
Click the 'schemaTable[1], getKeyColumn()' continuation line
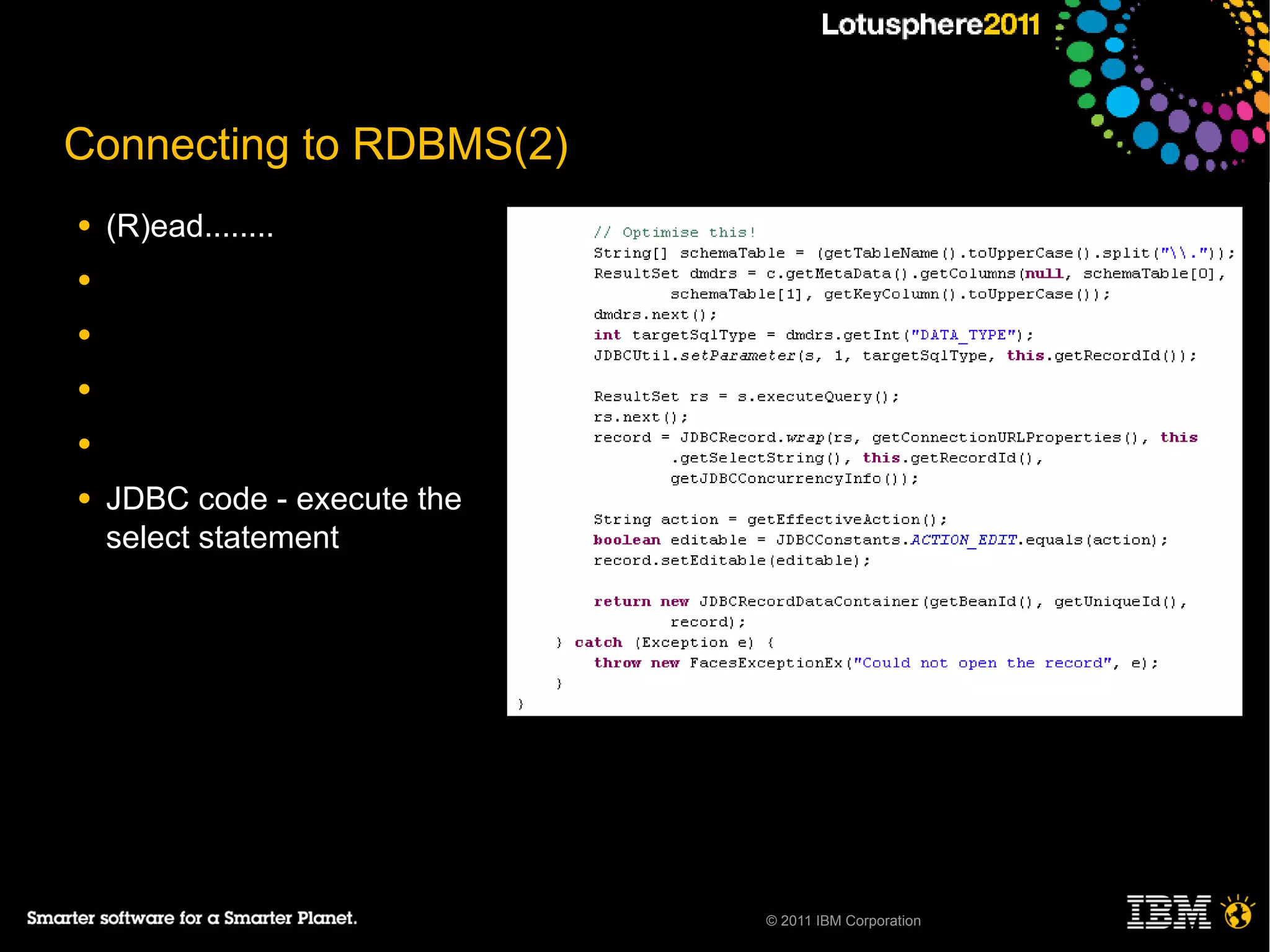click(890, 294)
